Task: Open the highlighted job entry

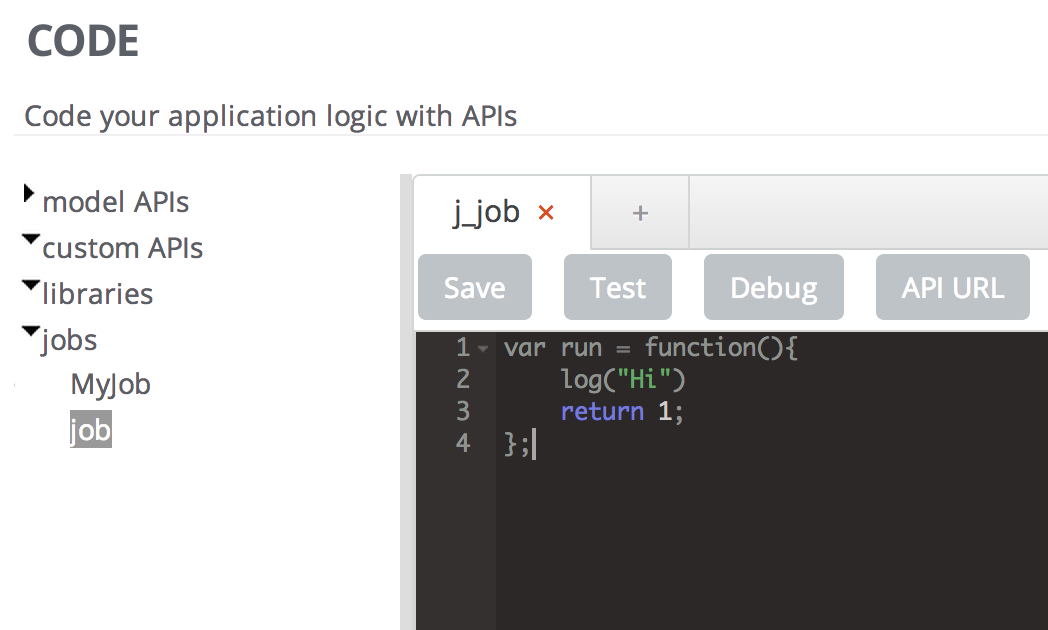Action: pos(91,430)
